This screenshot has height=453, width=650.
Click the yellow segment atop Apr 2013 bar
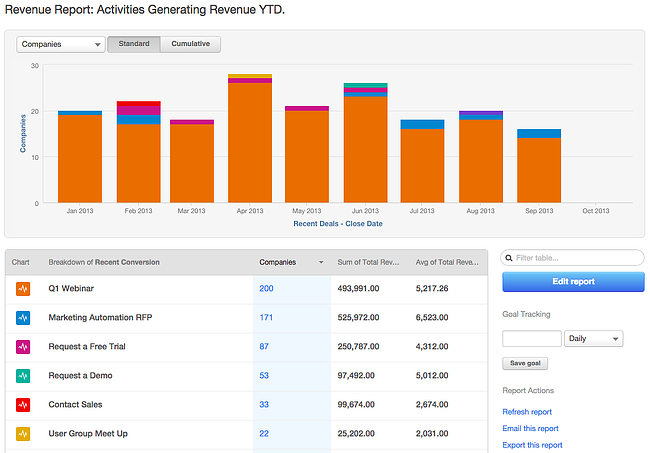click(x=250, y=76)
